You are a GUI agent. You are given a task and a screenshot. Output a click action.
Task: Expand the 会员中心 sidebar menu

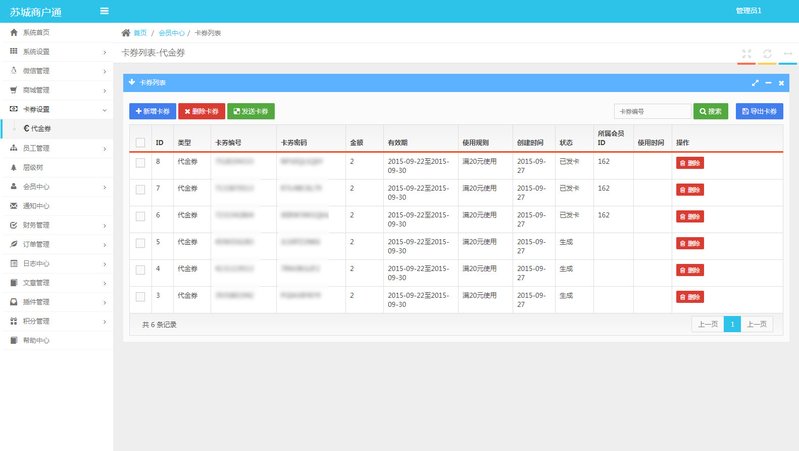[x=55, y=187]
